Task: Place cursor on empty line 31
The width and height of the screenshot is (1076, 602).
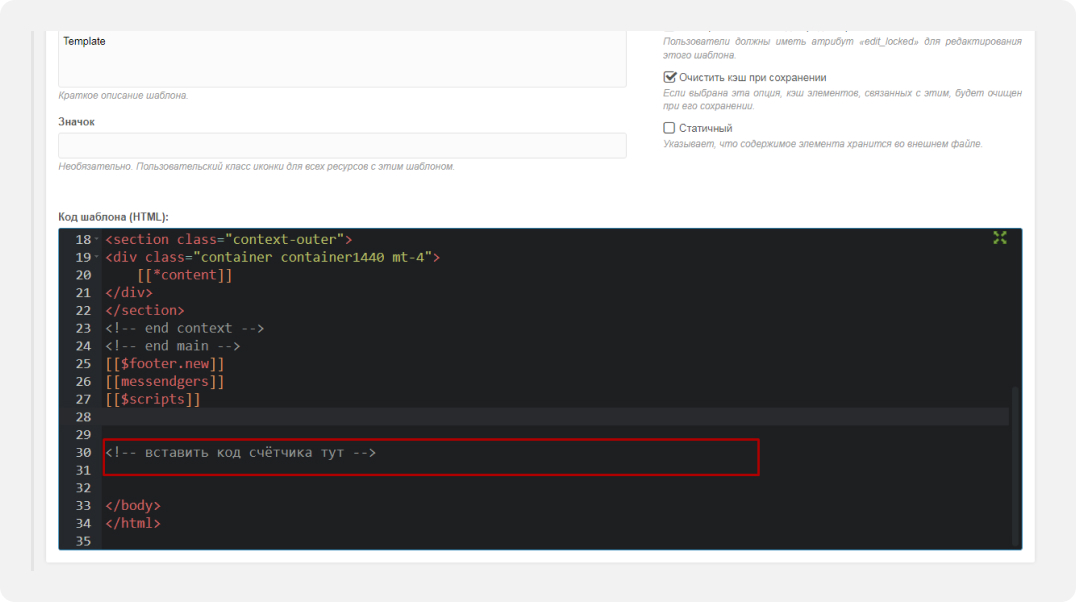Action: [400, 470]
